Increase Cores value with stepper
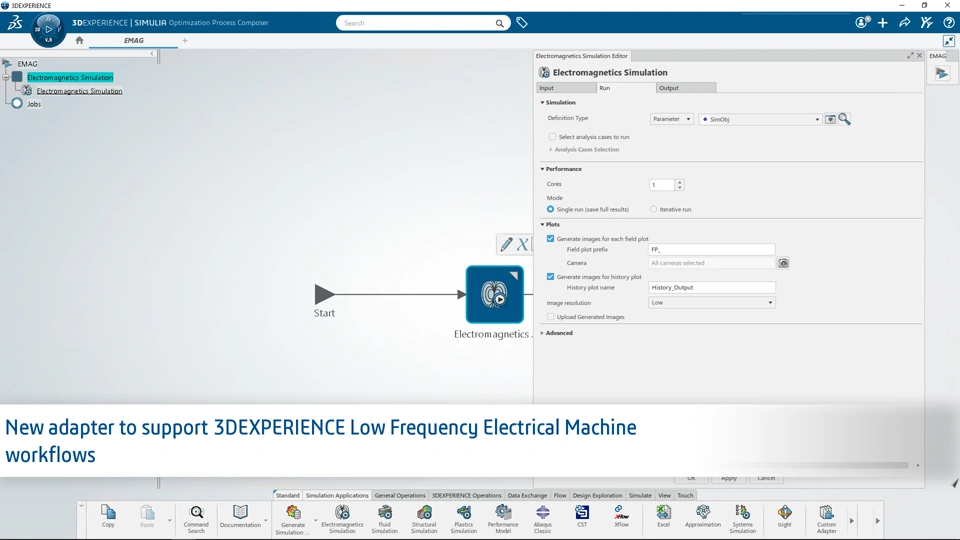 [x=680, y=182]
